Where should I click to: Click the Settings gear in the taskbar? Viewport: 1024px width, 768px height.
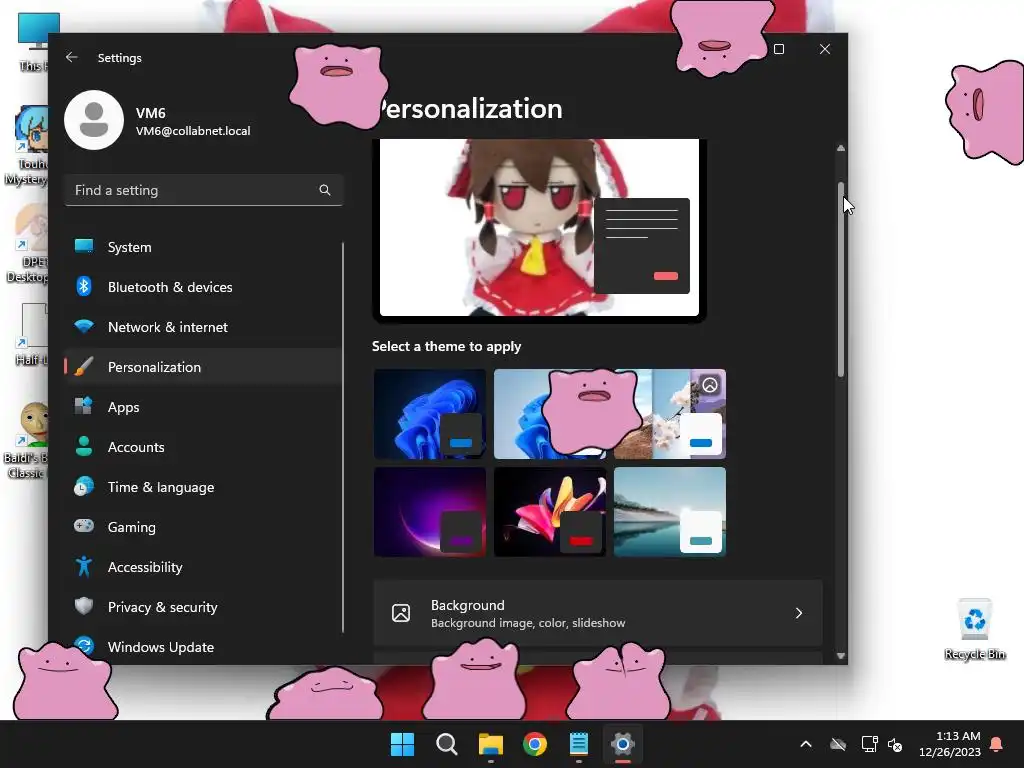pyautogui.click(x=623, y=744)
